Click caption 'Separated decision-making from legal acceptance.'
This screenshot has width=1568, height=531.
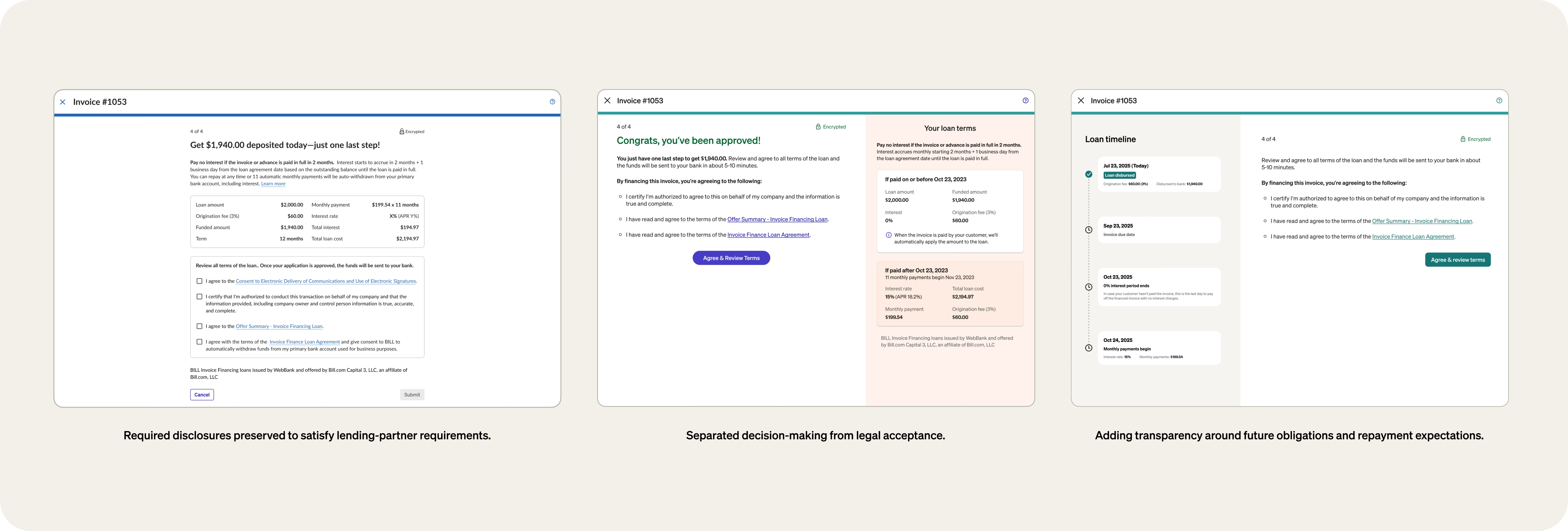point(815,435)
